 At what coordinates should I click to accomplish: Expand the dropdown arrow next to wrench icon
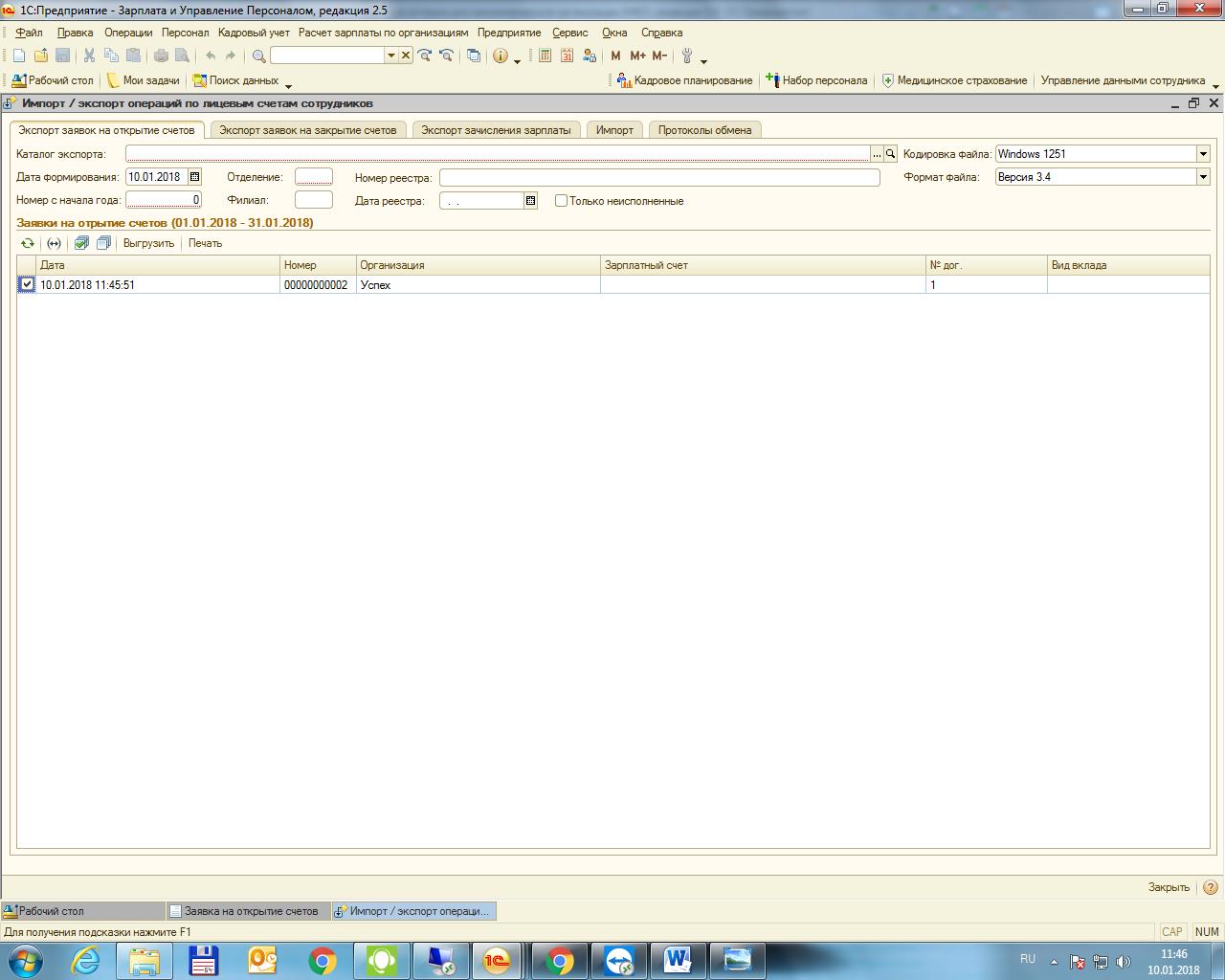click(704, 60)
